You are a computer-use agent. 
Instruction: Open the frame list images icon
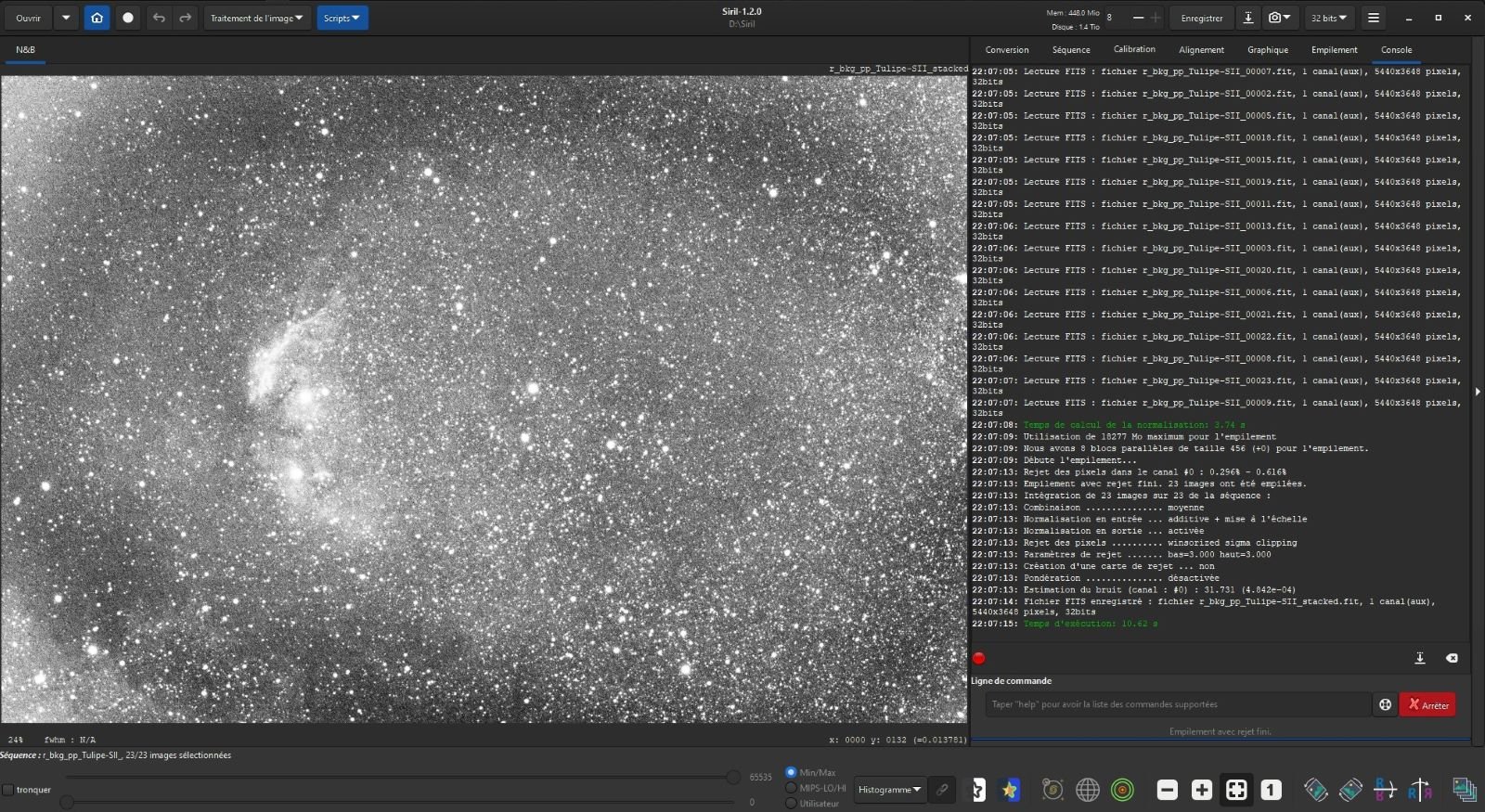click(x=1465, y=790)
